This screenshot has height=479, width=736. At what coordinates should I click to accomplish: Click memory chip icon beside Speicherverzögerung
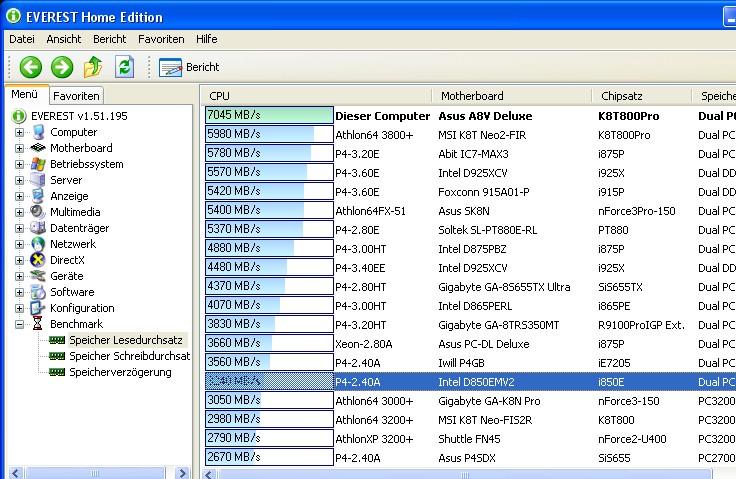click(x=57, y=372)
